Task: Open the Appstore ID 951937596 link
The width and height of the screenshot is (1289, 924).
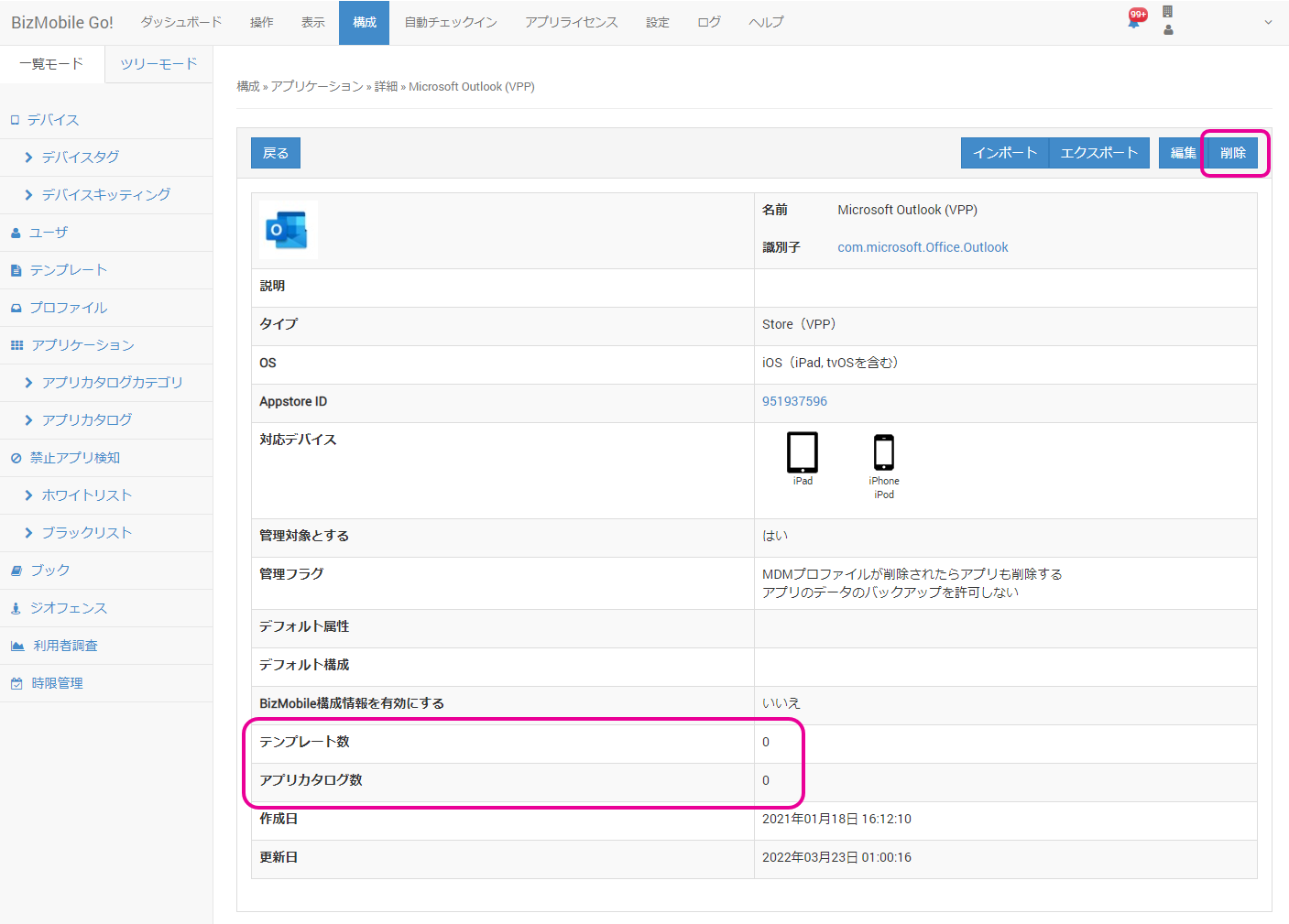Action: coord(794,401)
